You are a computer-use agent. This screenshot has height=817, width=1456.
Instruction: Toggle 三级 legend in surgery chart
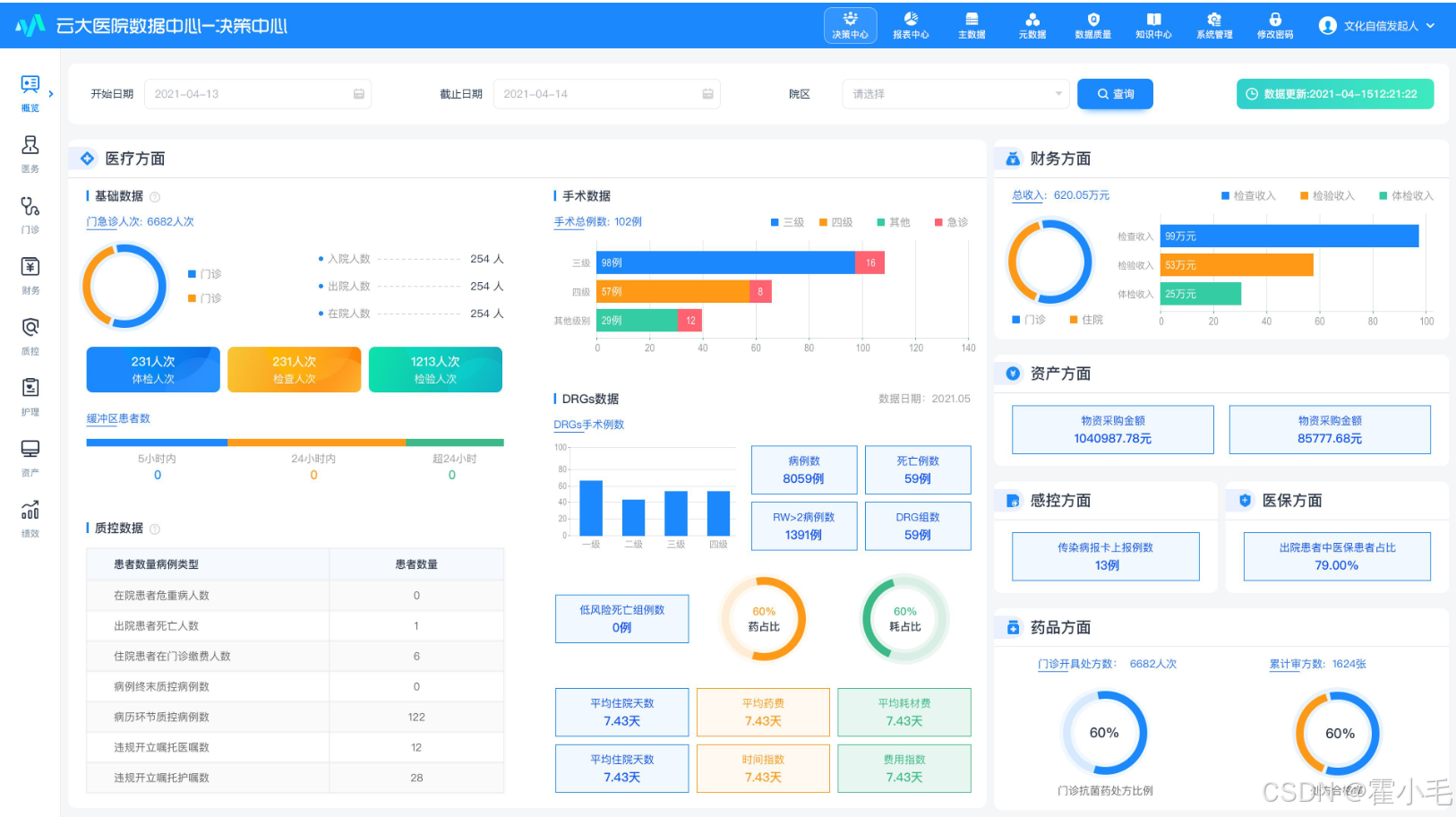pos(787,222)
